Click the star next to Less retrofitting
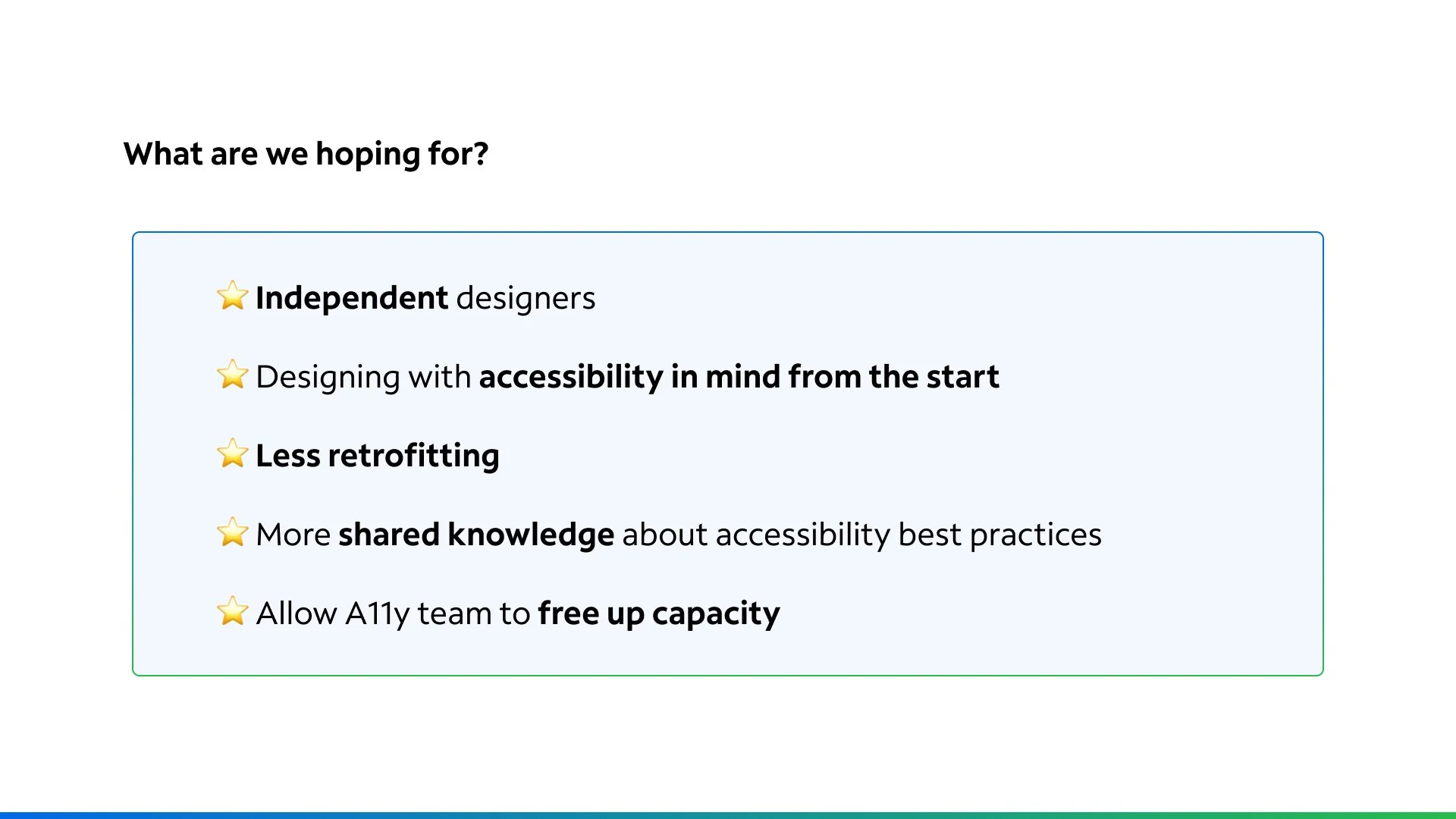This screenshot has width=1456, height=819. [232, 453]
